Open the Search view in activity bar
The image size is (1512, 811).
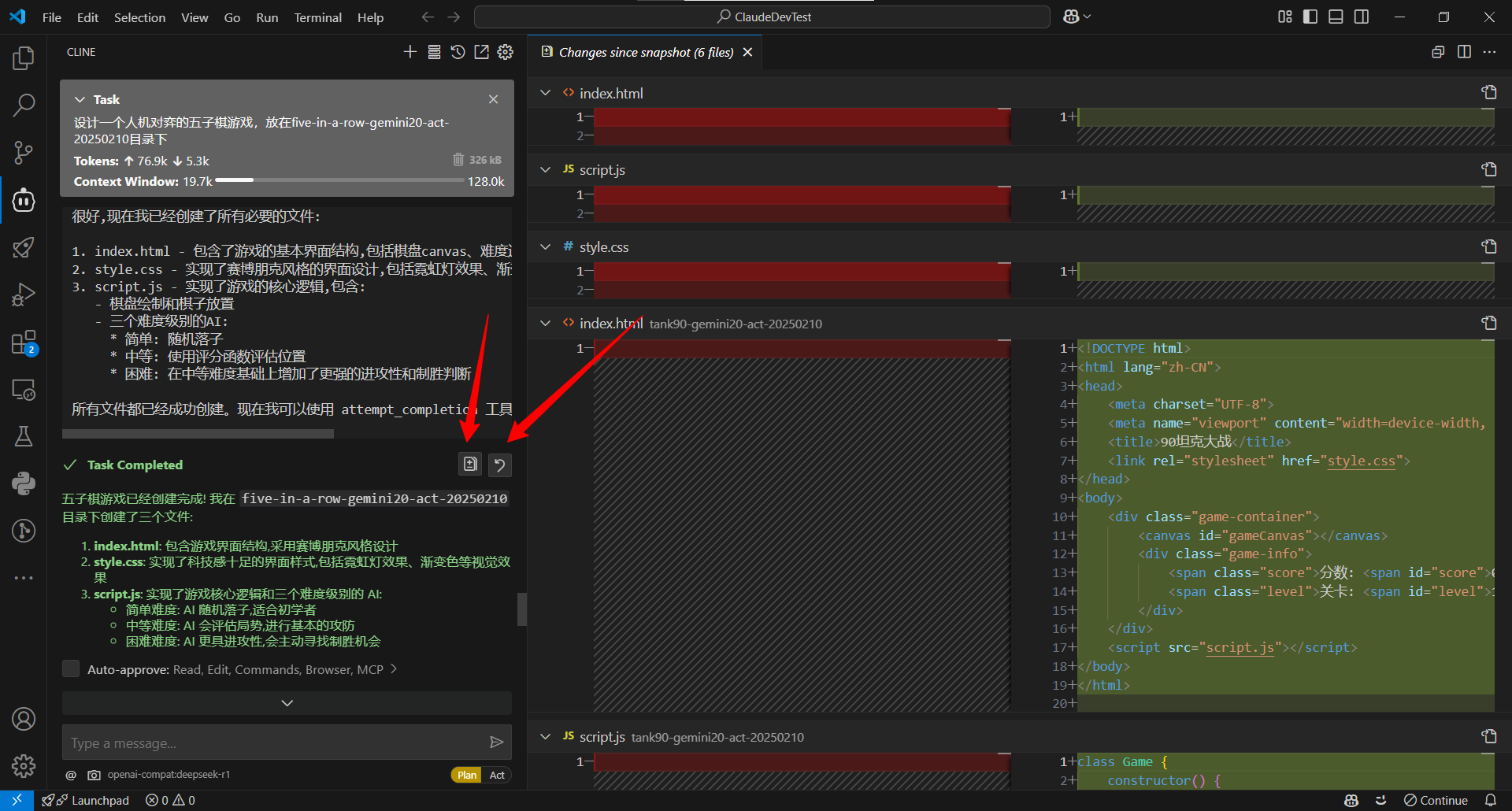[24, 105]
